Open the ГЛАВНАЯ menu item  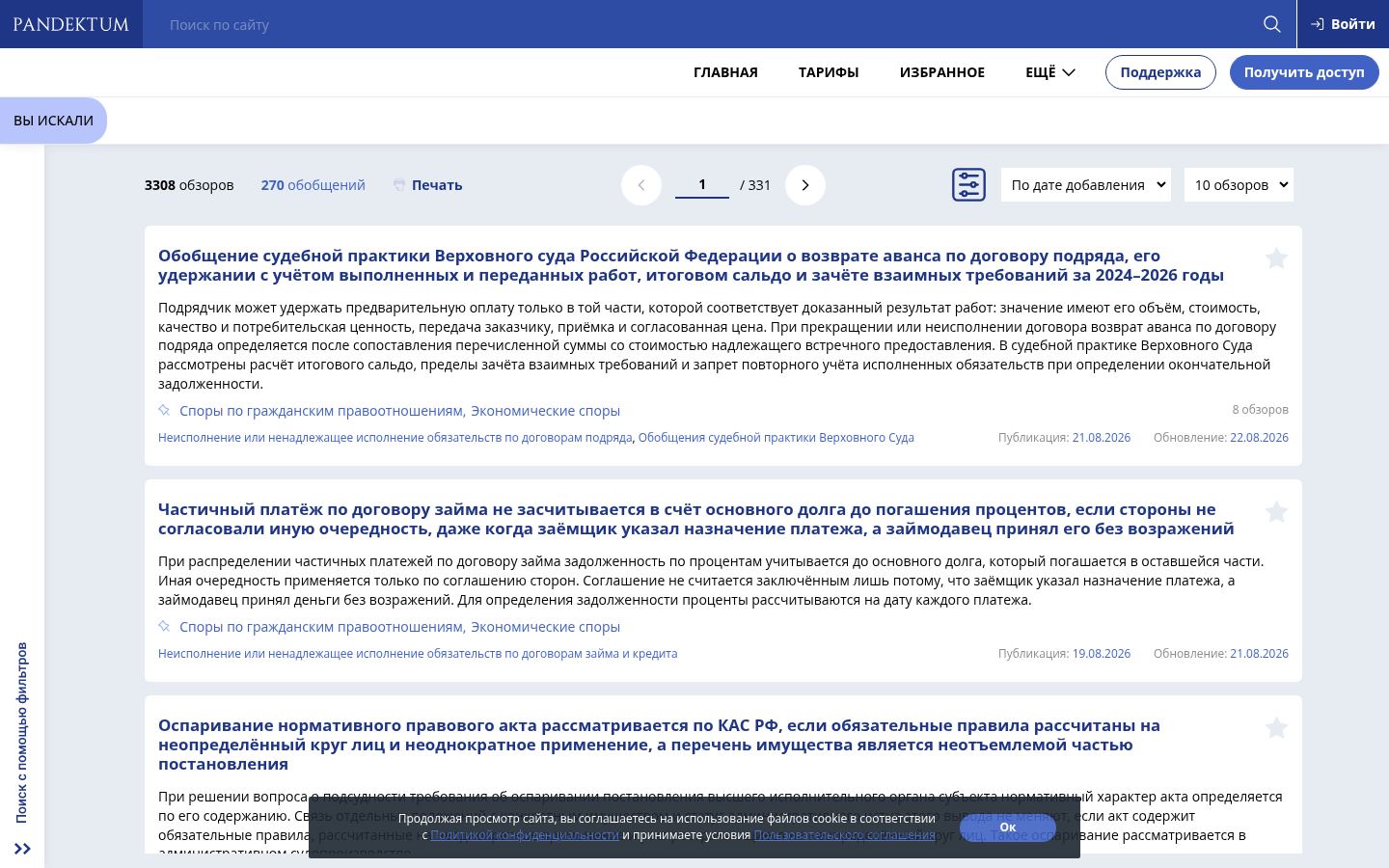[725, 72]
